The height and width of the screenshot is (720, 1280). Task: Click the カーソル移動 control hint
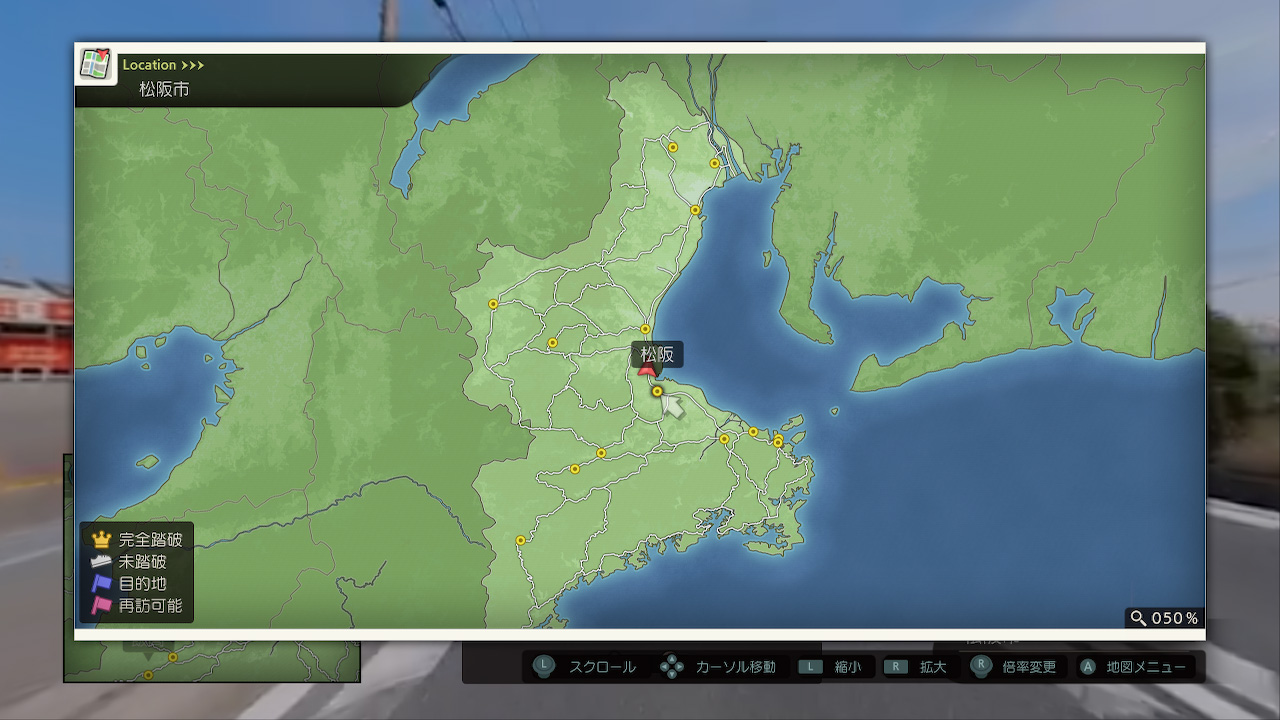point(735,667)
